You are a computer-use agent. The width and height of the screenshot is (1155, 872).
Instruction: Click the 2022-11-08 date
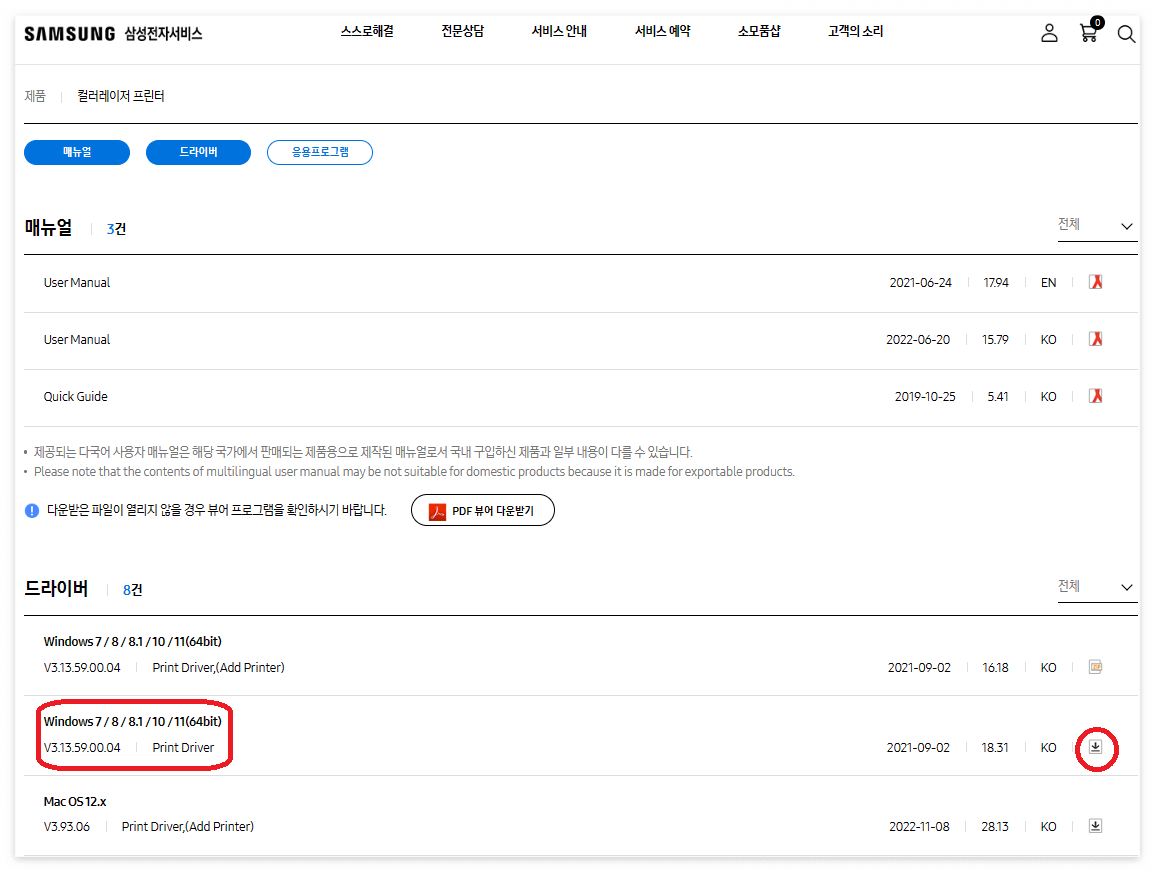919,826
